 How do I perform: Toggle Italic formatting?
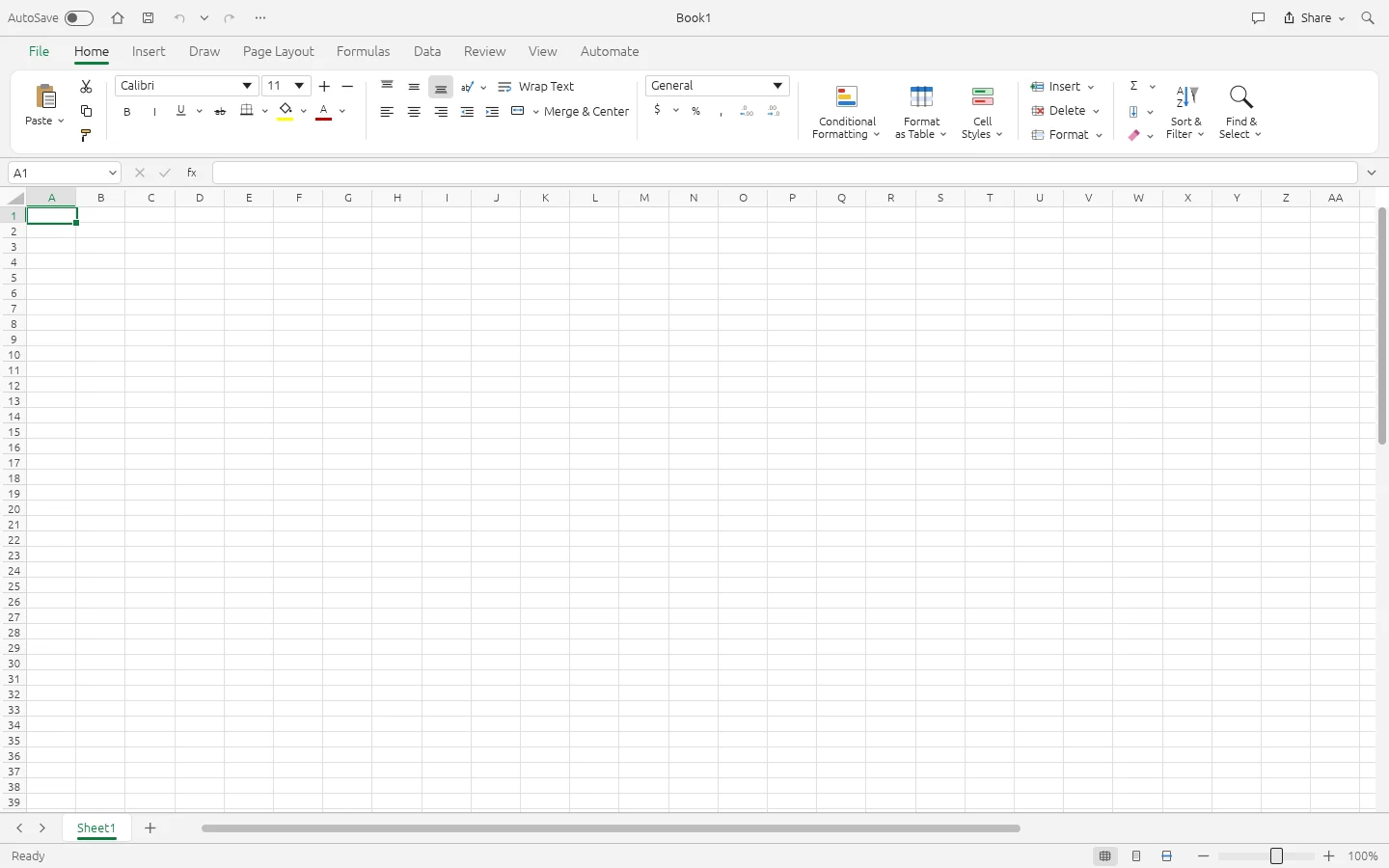pyautogui.click(x=154, y=112)
